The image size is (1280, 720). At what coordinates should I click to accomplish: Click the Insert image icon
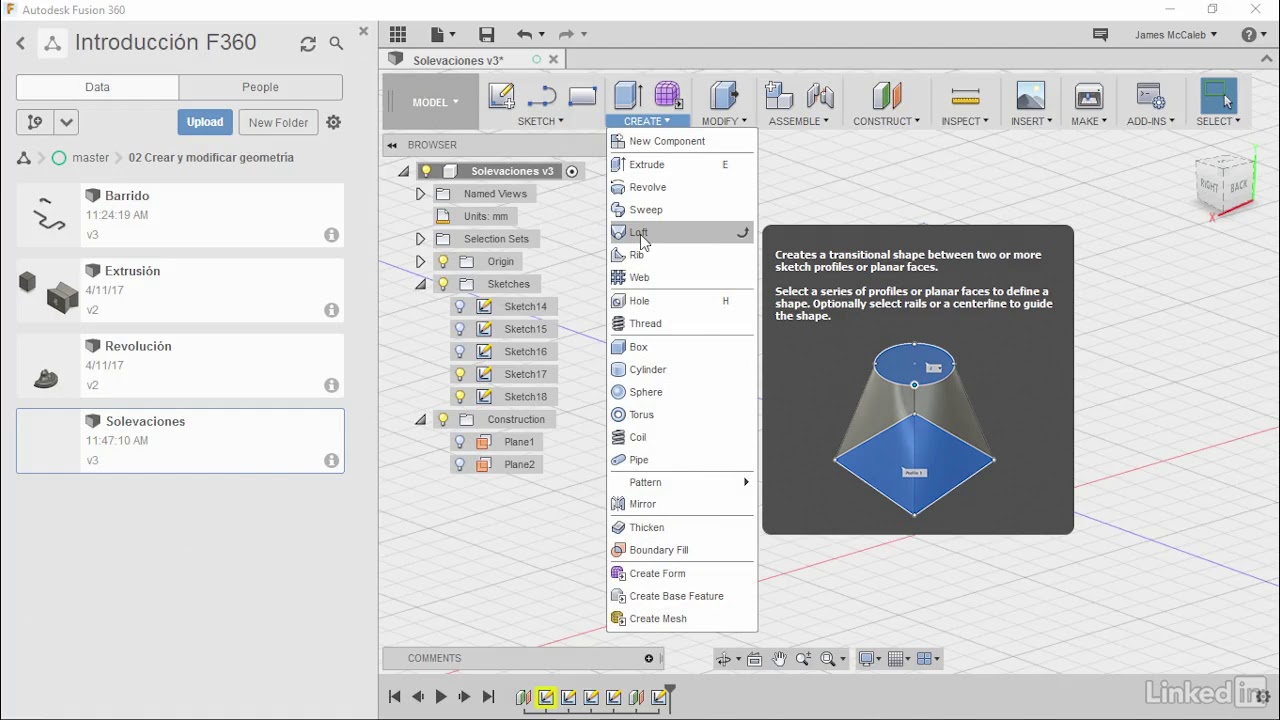[x=1030, y=96]
